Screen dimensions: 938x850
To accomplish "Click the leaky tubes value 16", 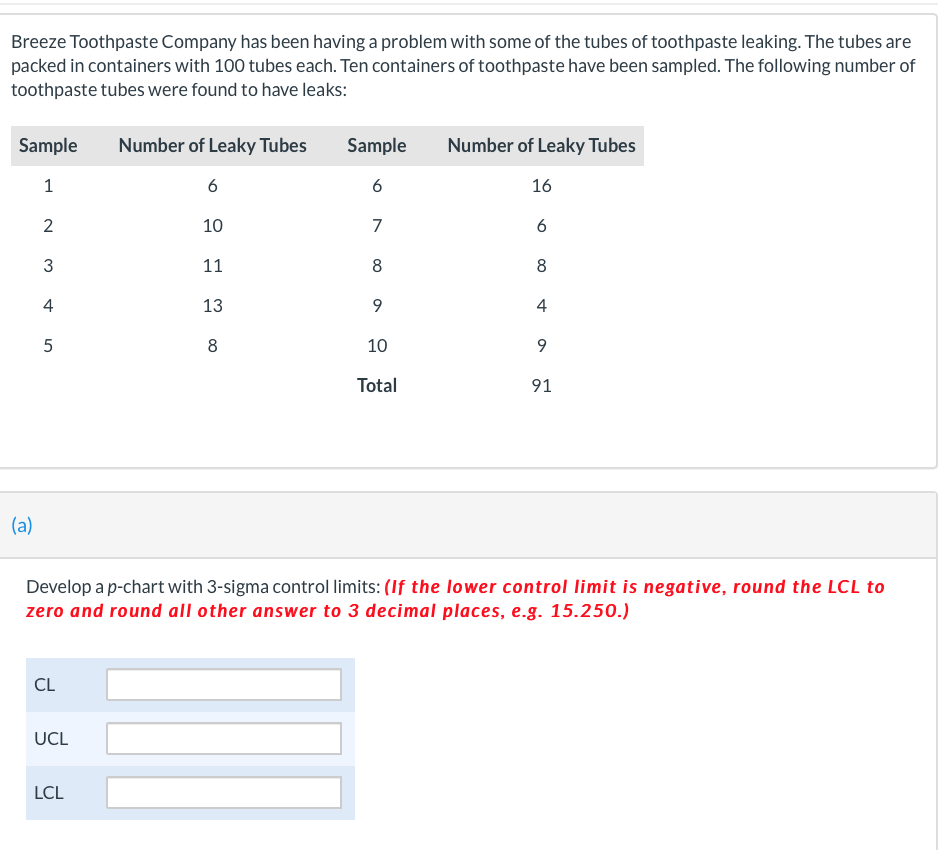I will pyautogui.click(x=541, y=185).
